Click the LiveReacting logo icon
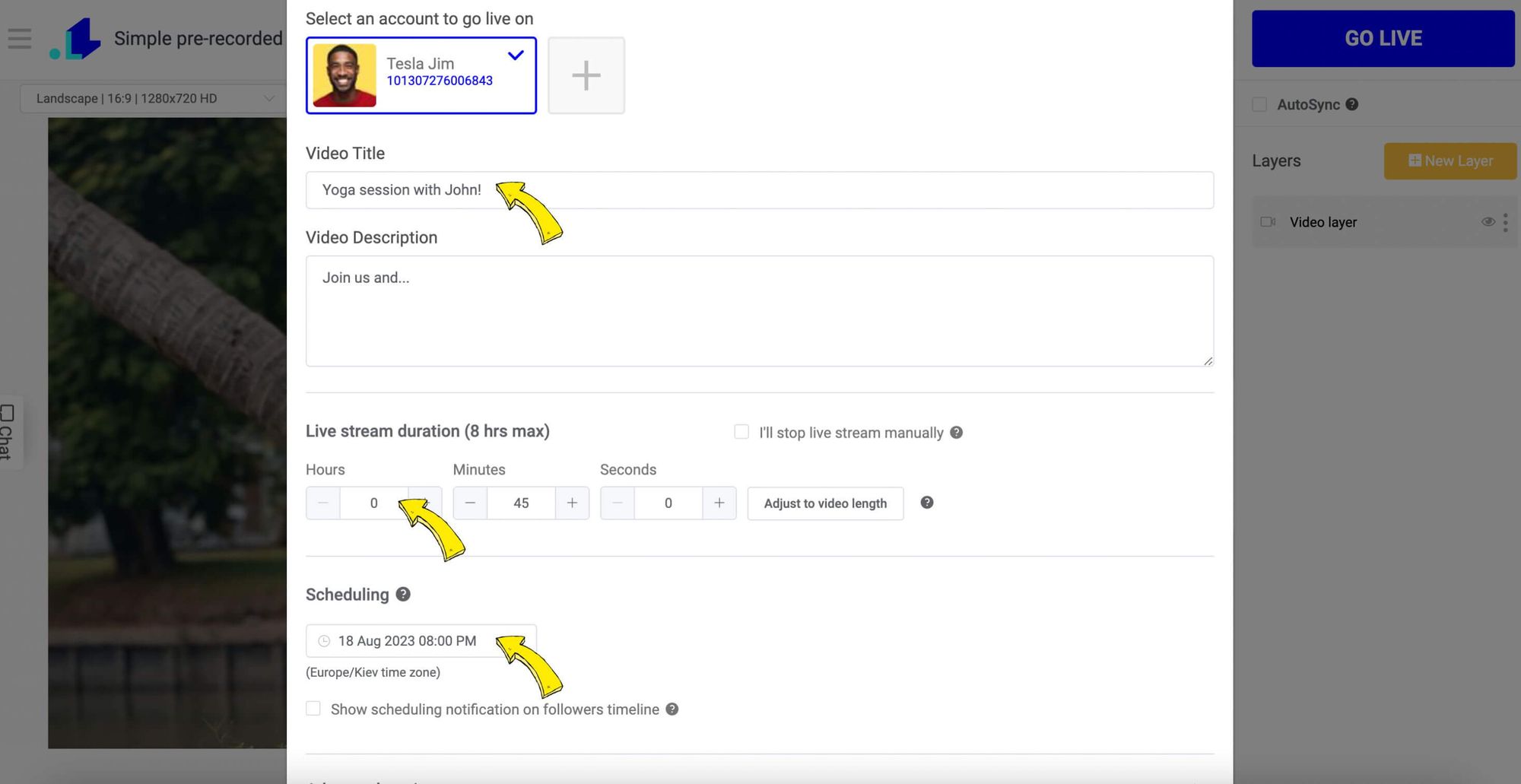This screenshot has height=784, width=1521. tap(75, 39)
